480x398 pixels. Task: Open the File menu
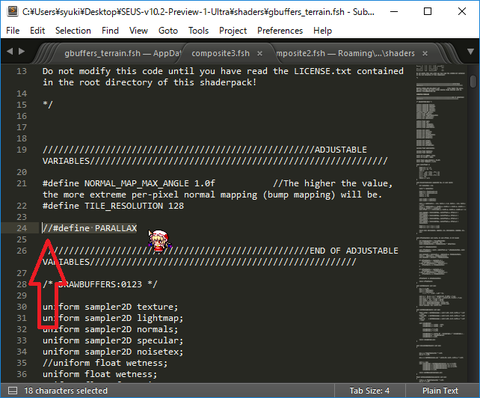13,31
